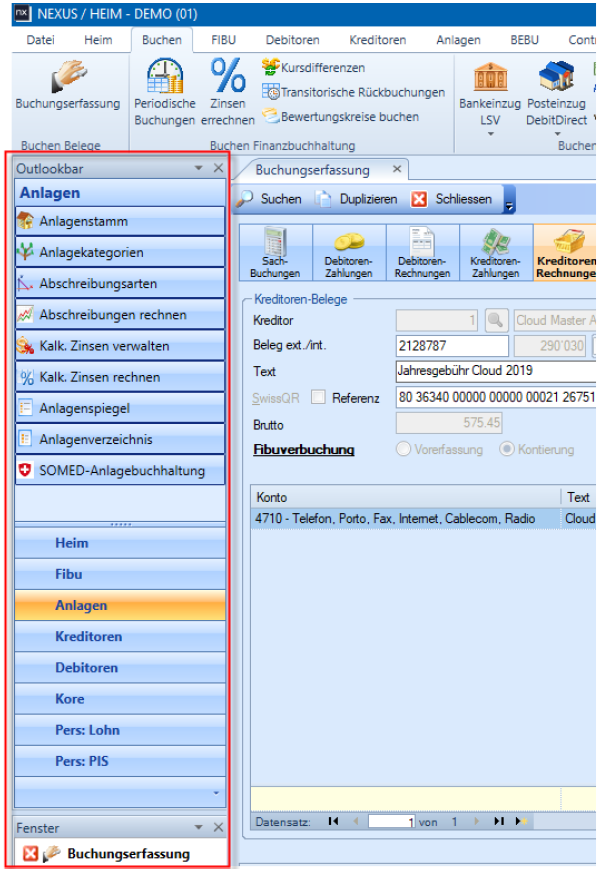Click Referenz number input field
601x873 pixels.
[x=496, y=397]
